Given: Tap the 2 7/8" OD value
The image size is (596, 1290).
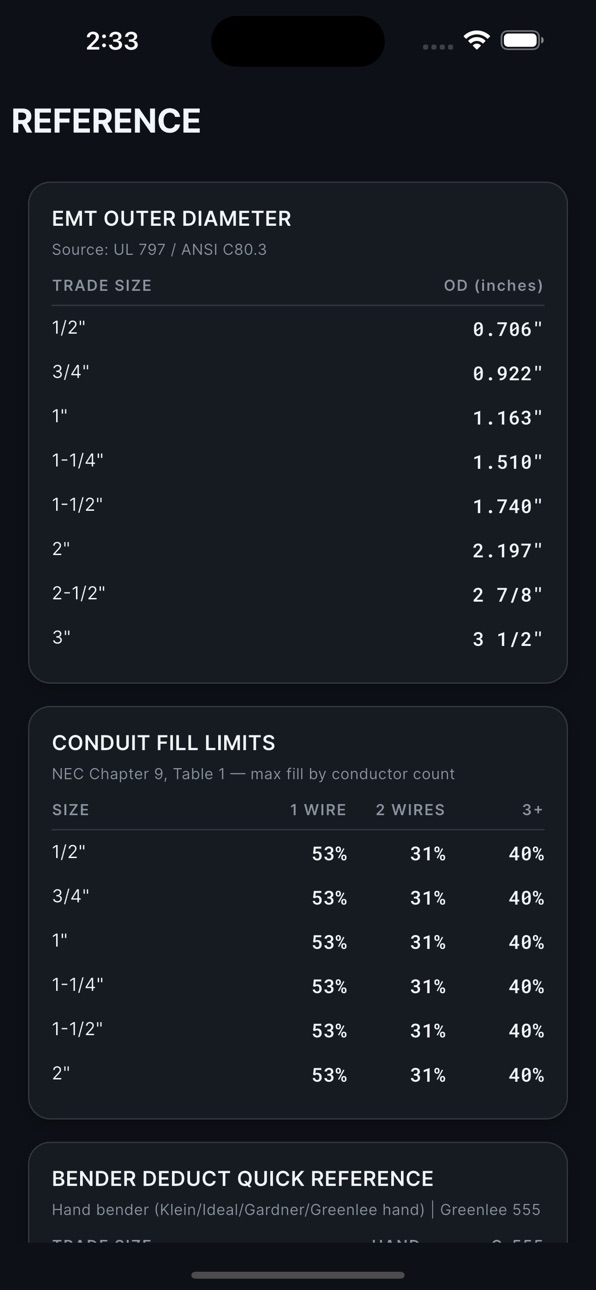Looking at the screenshot, I should coord(508,595).
